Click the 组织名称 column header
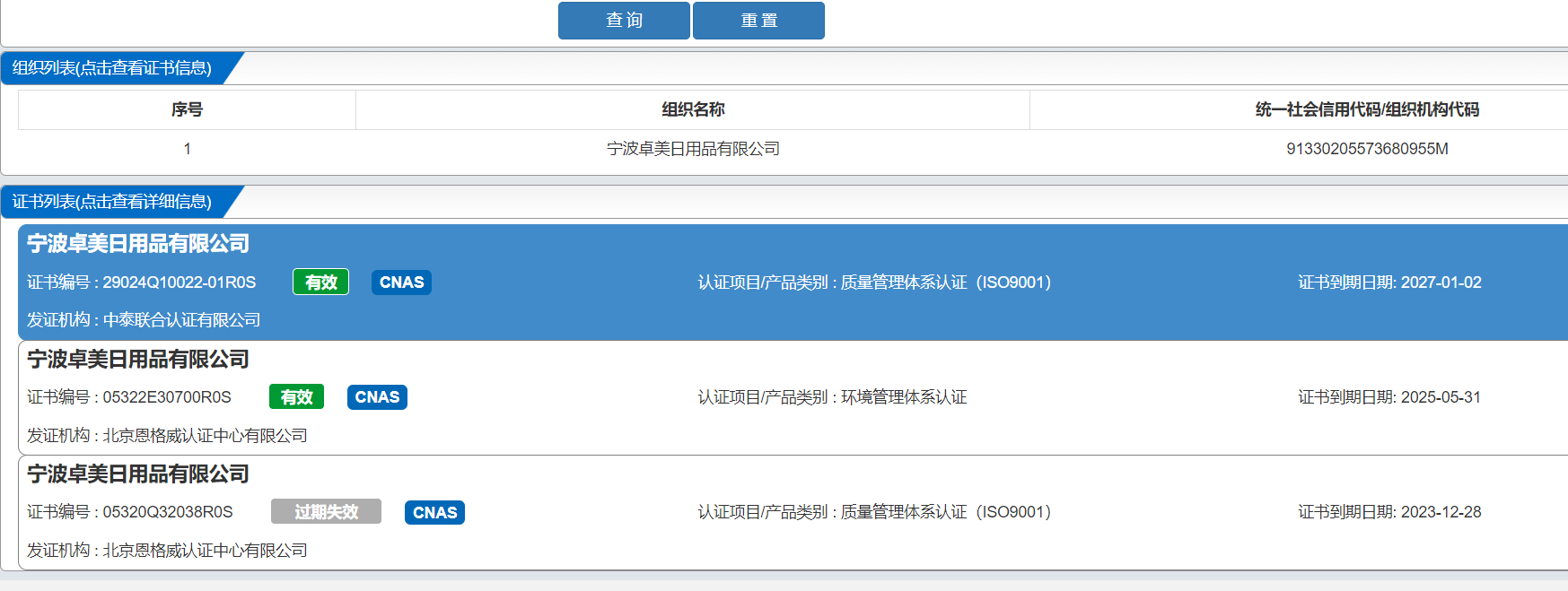Viewport: 1568px width, 591px height. (693, 109)
